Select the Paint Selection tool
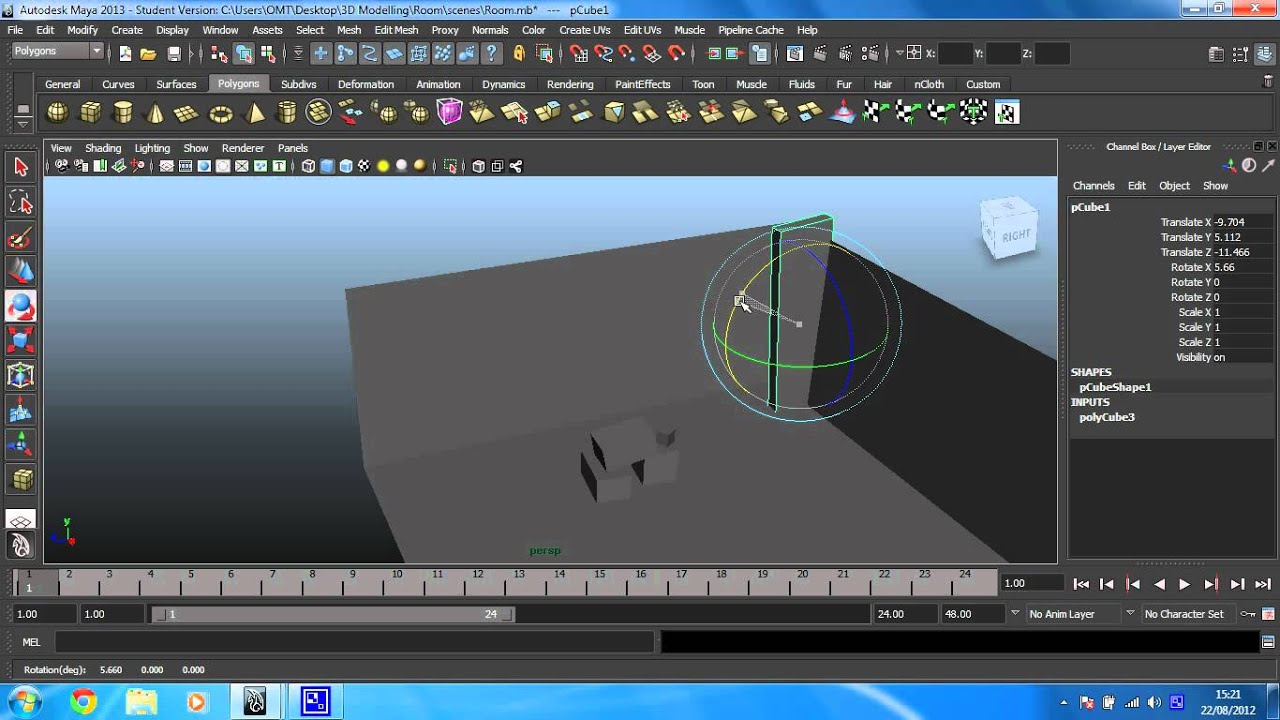 click(21, 238)
